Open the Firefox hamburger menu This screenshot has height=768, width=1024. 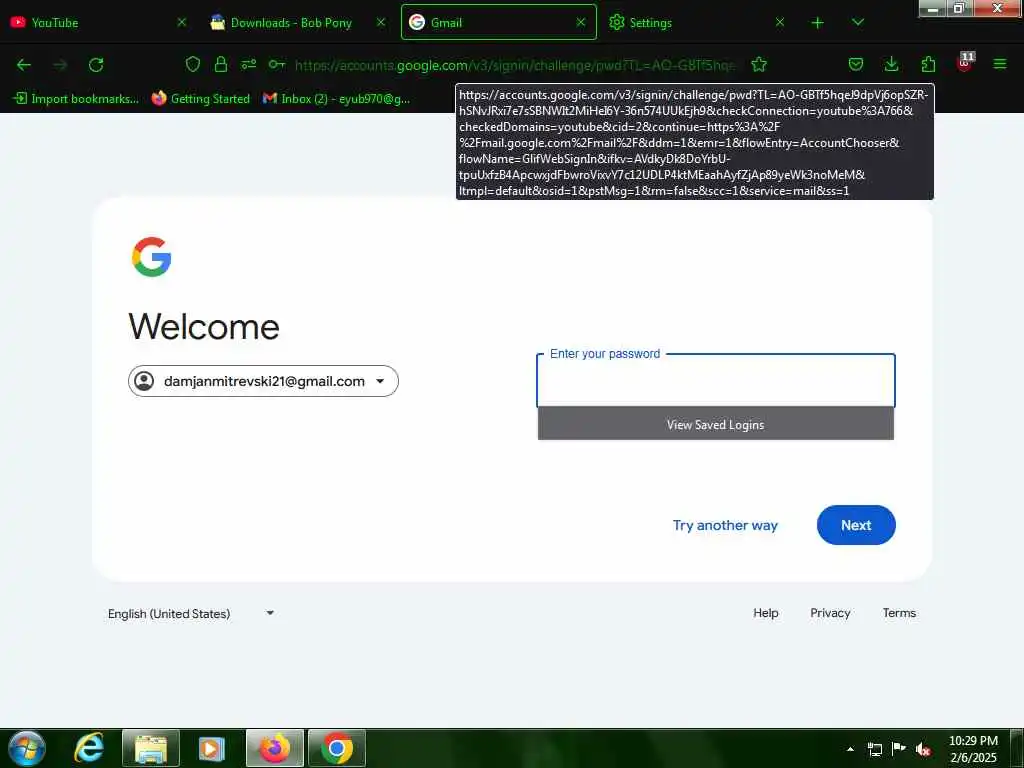coord(1000,64)
